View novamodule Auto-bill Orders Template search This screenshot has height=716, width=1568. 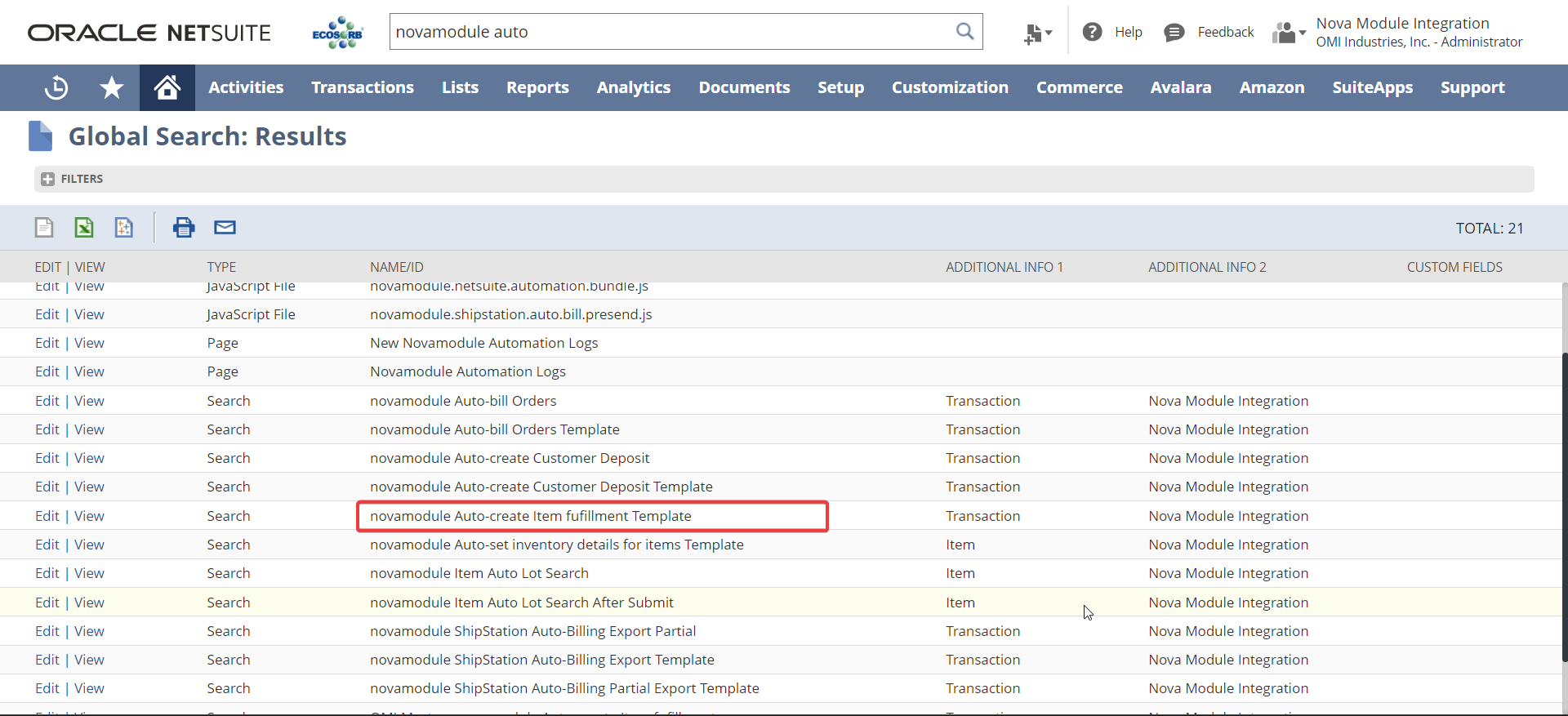coord(89,429)
